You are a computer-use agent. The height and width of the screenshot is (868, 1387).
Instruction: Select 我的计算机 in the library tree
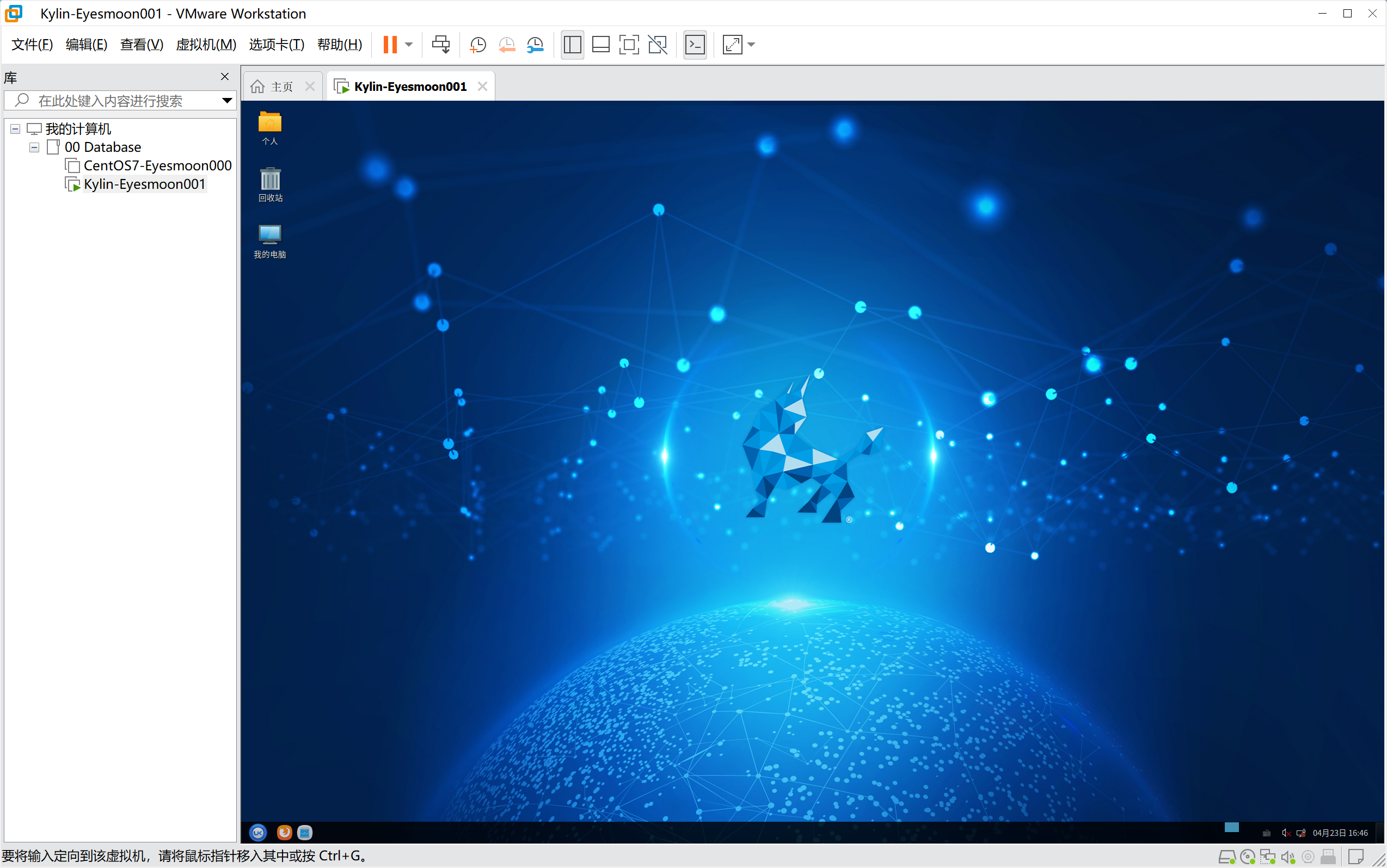[78, 128]
